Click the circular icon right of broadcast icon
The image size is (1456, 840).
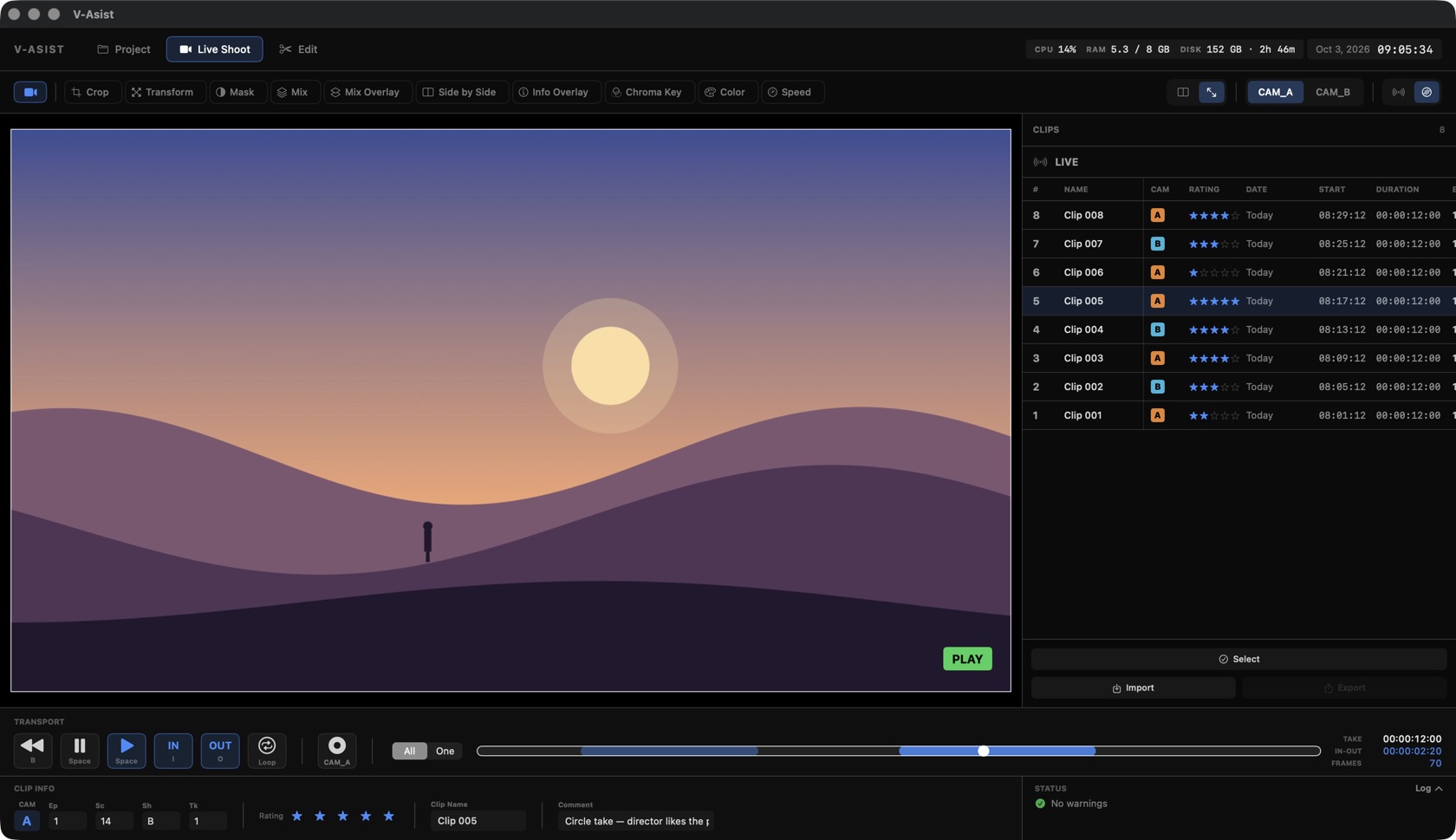pyautogui.click(x=1427, y=92)
